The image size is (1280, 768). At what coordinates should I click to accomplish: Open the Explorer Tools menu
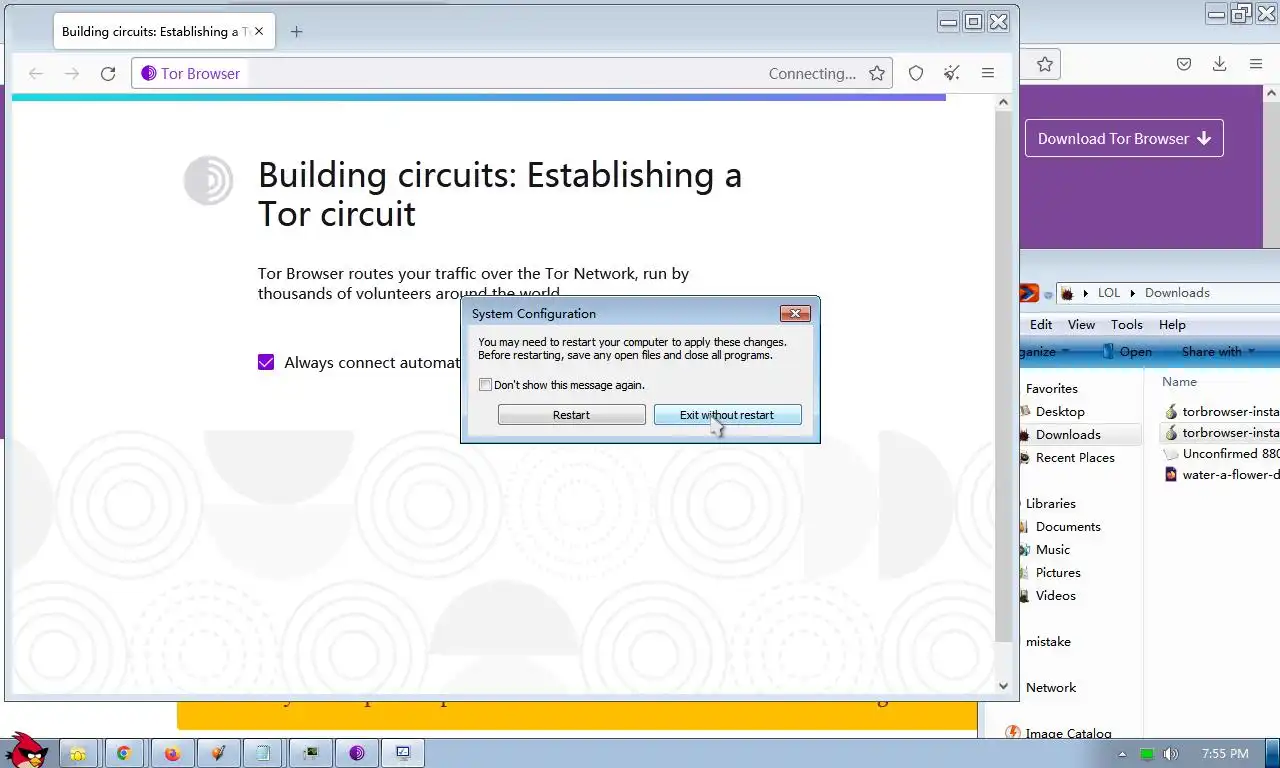[1126, 324]
